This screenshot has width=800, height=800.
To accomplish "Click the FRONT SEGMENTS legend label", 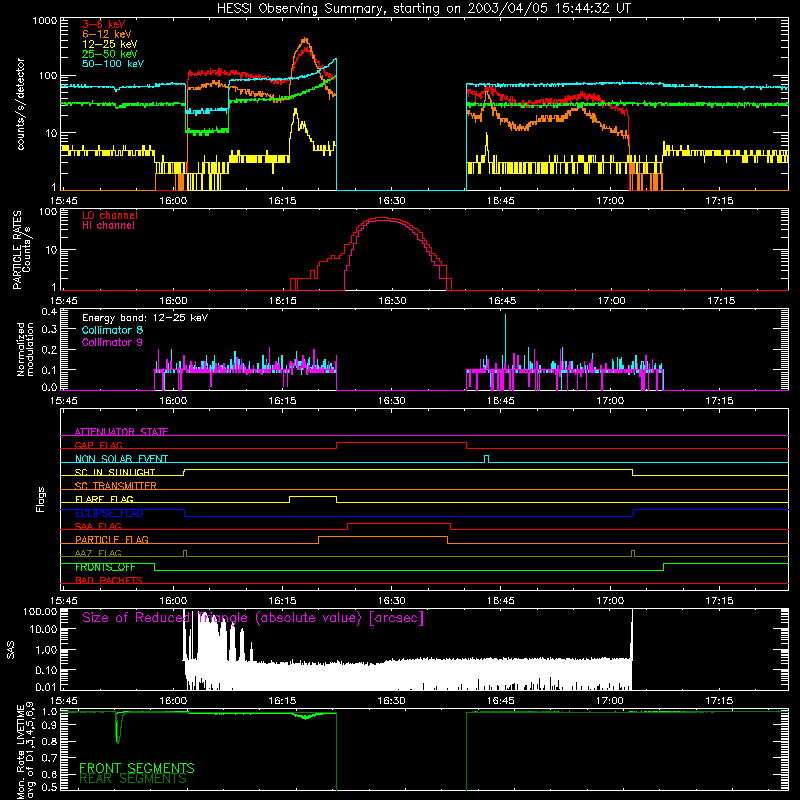I will click(137, 768).
